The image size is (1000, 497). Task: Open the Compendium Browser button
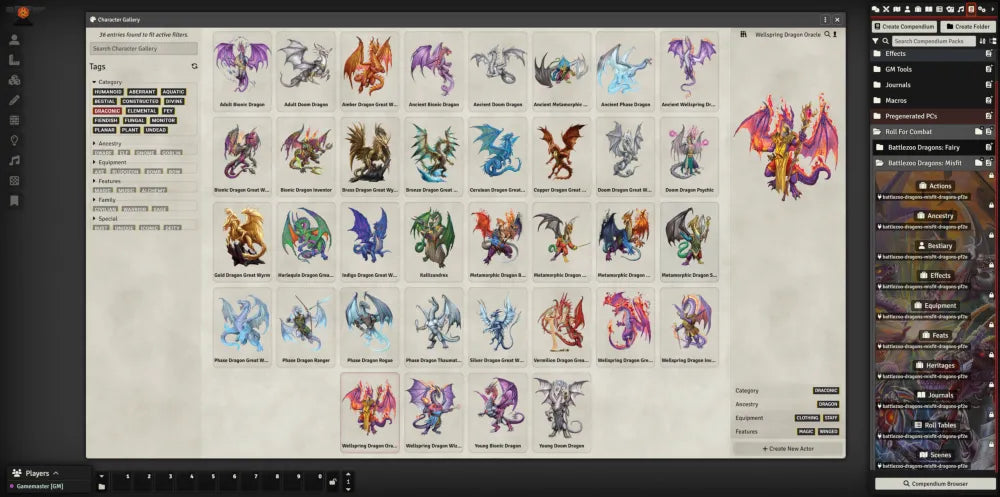click(933, 484)
